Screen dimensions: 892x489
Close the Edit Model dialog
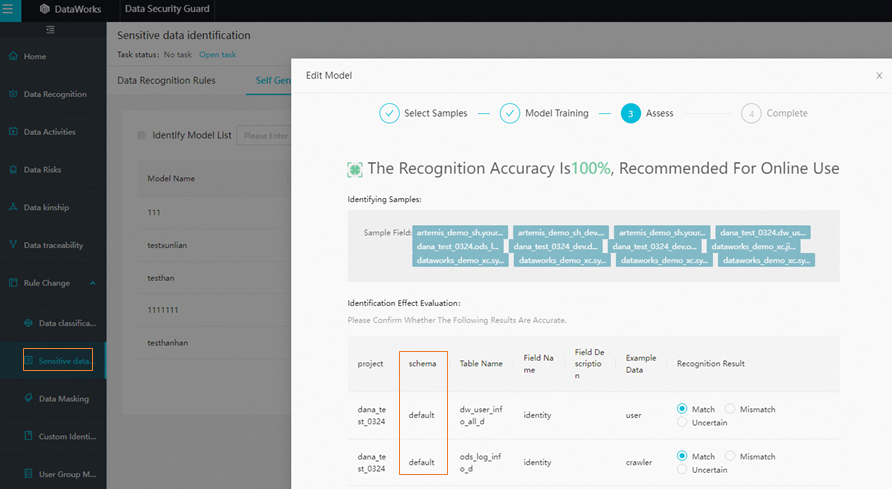point(879,76)
